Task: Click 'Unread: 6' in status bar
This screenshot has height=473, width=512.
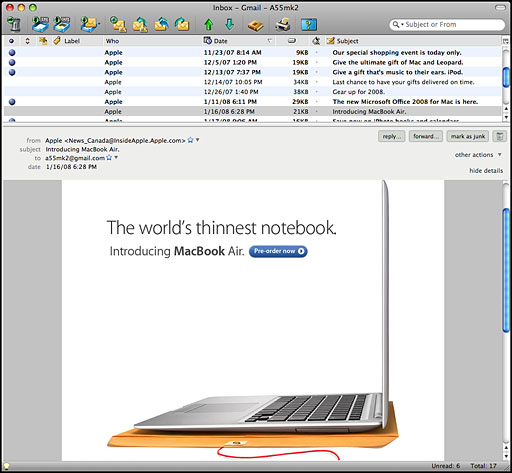Action: (x=446, y=466)
